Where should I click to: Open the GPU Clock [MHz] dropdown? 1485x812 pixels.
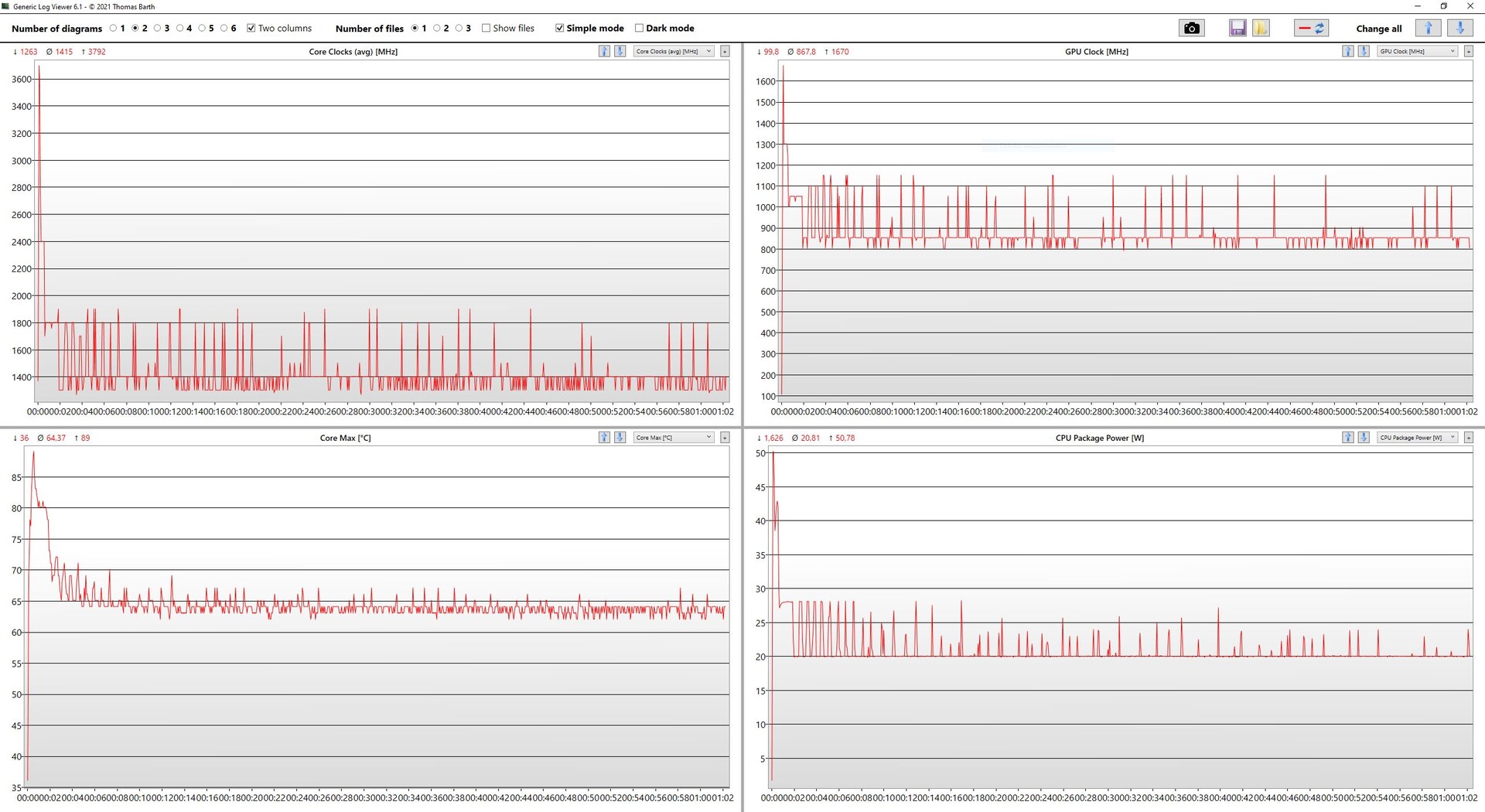(1418, 52)
